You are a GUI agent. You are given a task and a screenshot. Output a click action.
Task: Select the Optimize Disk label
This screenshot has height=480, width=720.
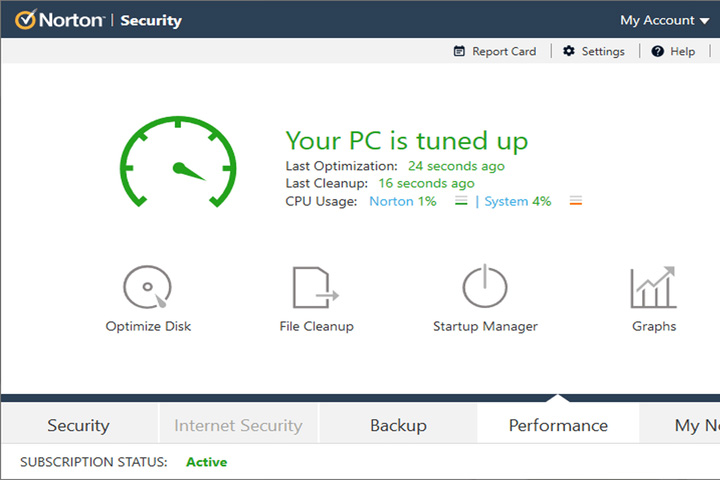click(148, 326)
